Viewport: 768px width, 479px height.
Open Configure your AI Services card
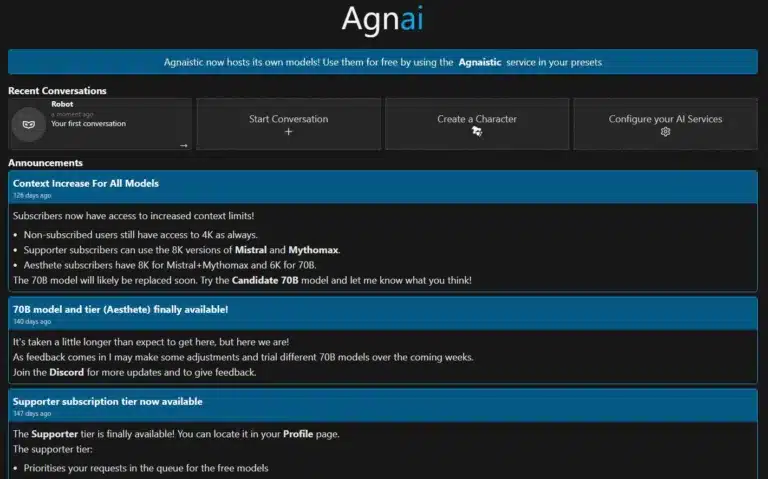tap(665, 124)
